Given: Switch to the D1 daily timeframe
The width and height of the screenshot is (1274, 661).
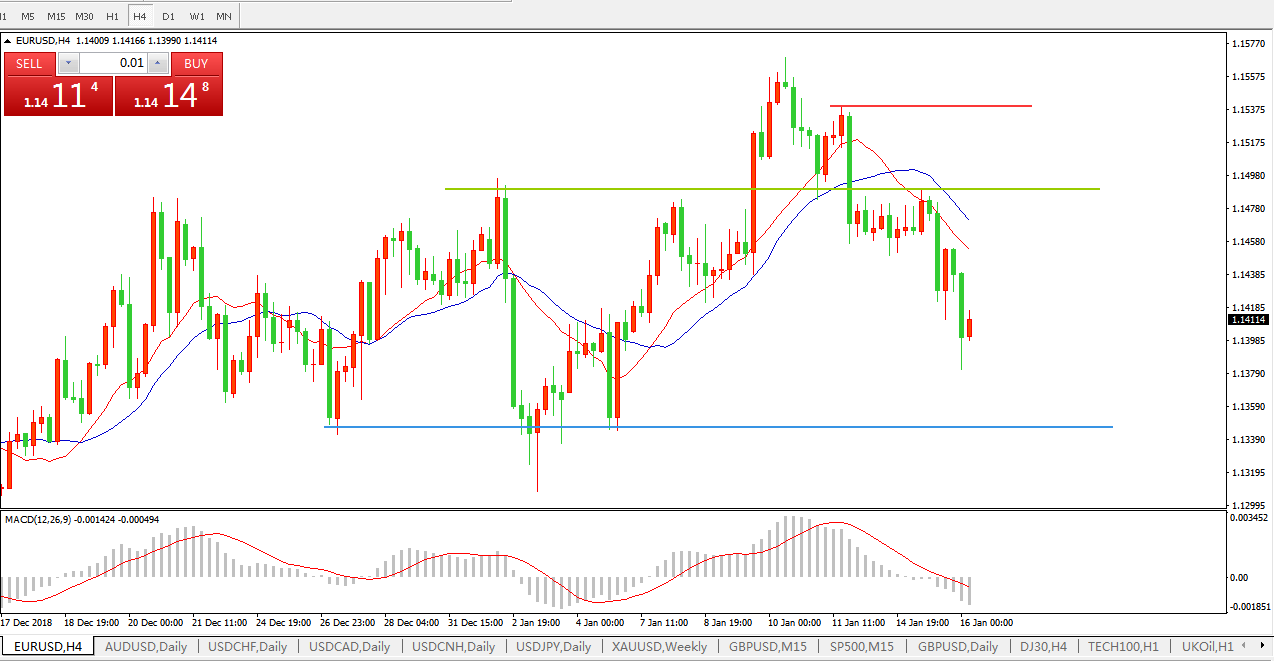Looking at the screenshot, I should point(168,17).
